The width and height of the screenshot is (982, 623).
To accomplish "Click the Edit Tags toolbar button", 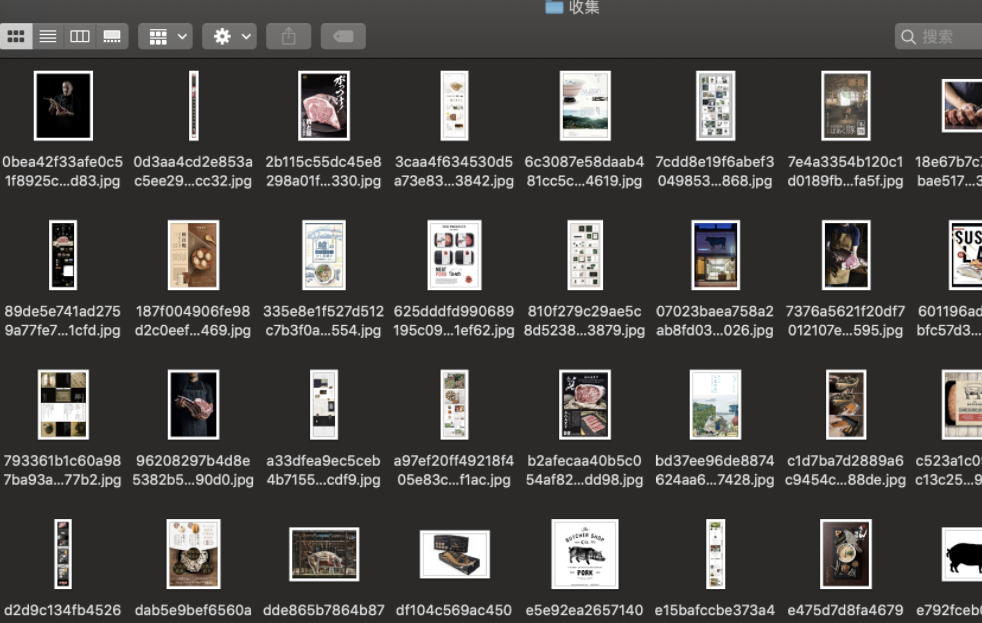I will click(x=343, y=36).
